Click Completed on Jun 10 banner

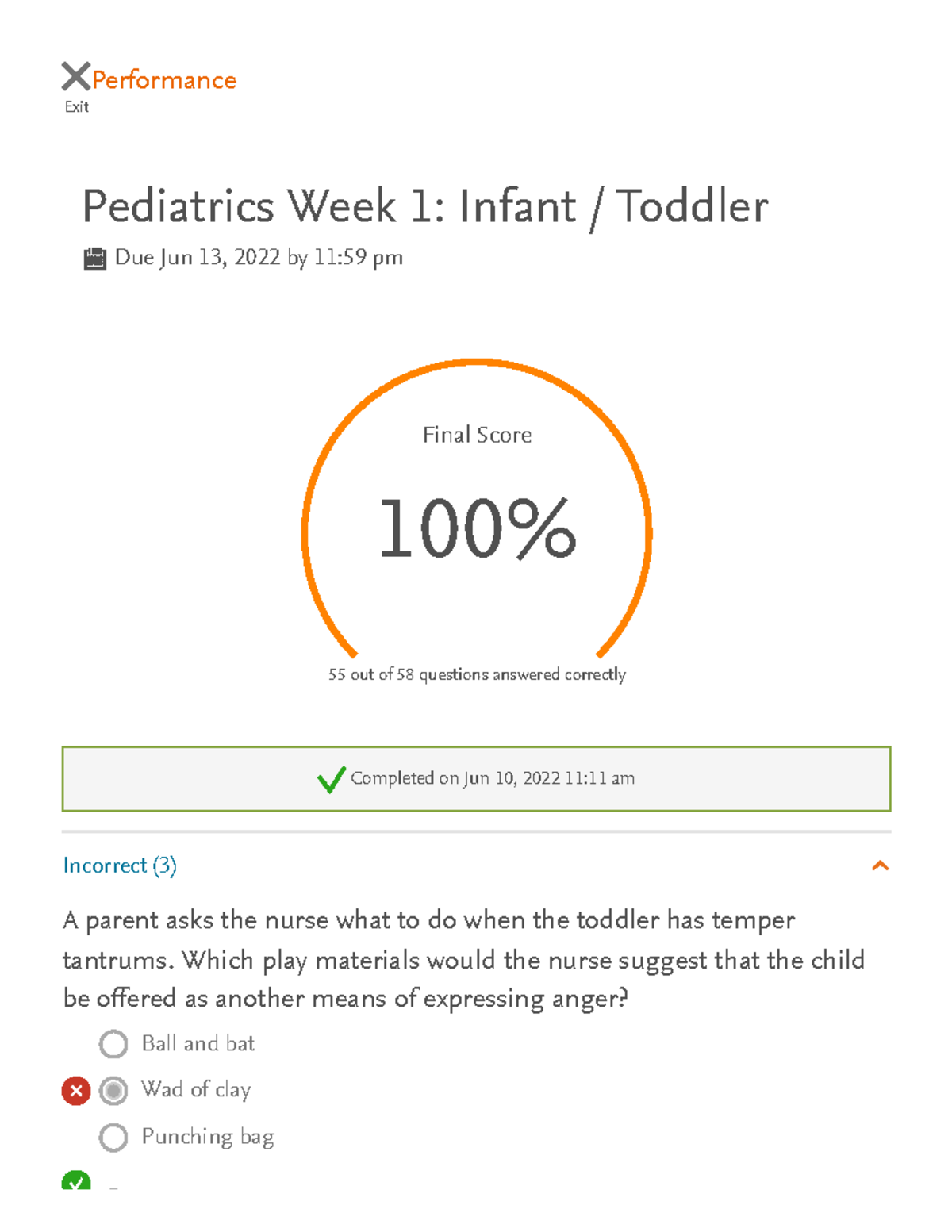click(x=476, y=778)
